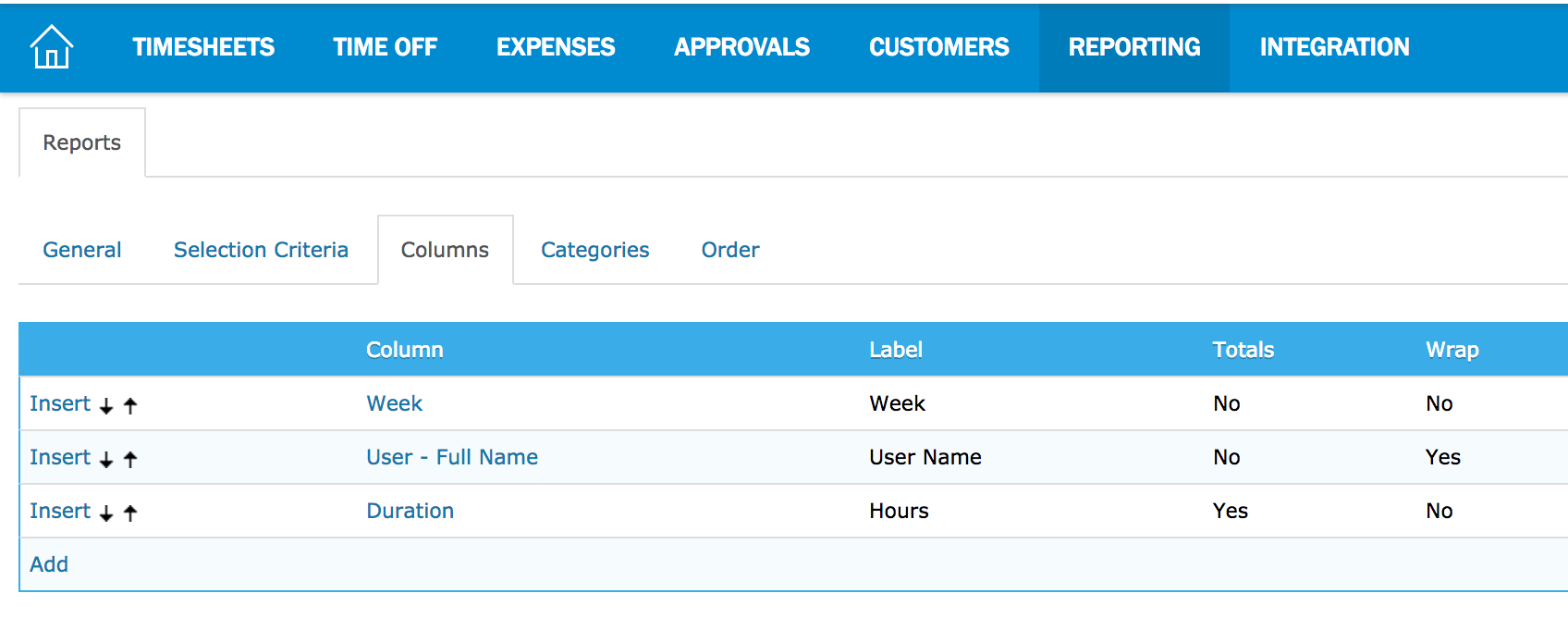
Task: Click Wrap value Yes in User Name row
Action: (x=1443, y=457)
